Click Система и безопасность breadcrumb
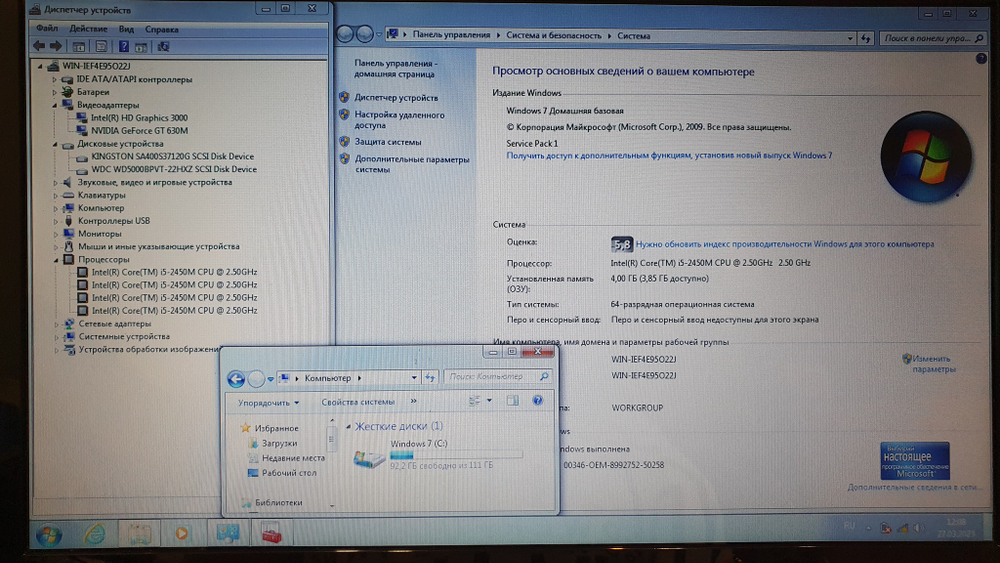The height and width of the screenshot is (563, 1000). 554,36
